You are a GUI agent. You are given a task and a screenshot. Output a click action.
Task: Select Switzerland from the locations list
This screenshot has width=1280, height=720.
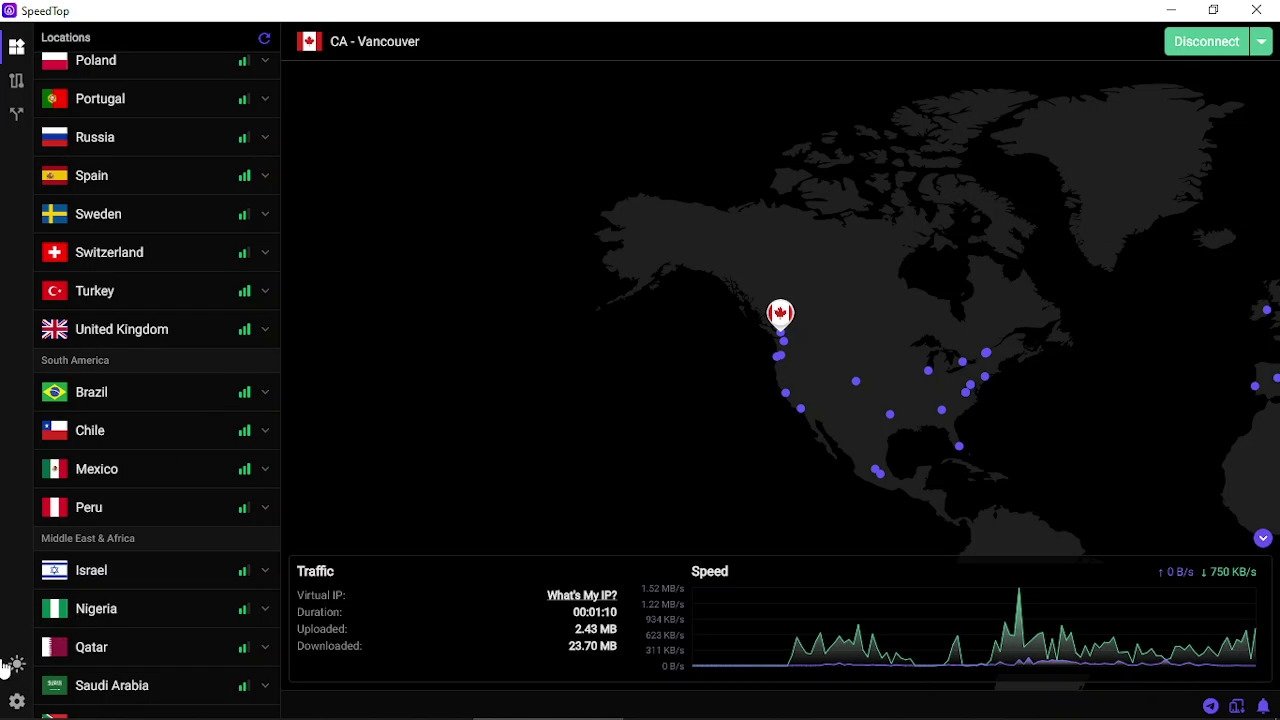click(109, 252)
